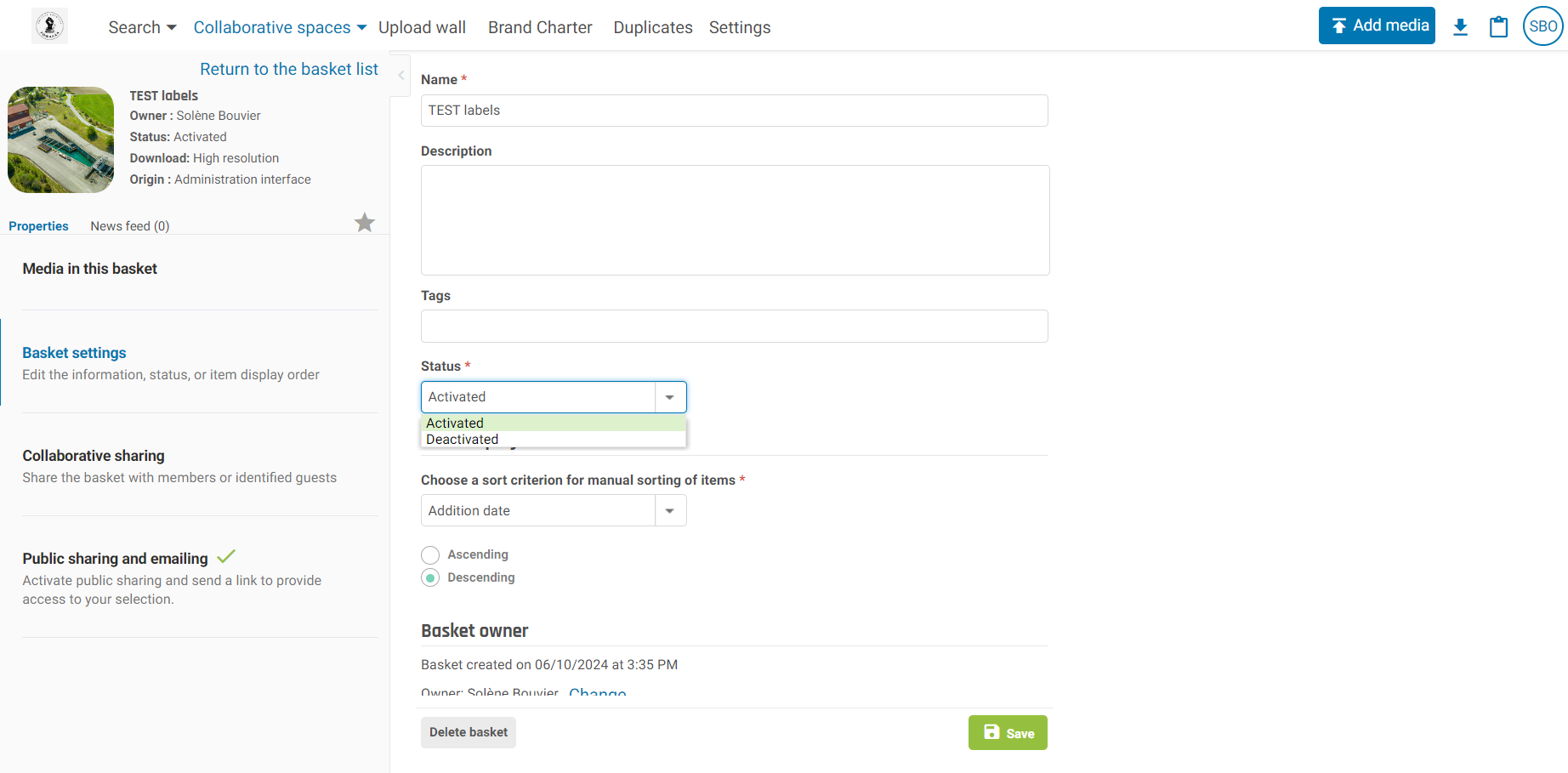Mark basket as favorite with star icon
The width and height of the screenshot is (1568, 773).
pyautogui.click(x=365, y=223)
